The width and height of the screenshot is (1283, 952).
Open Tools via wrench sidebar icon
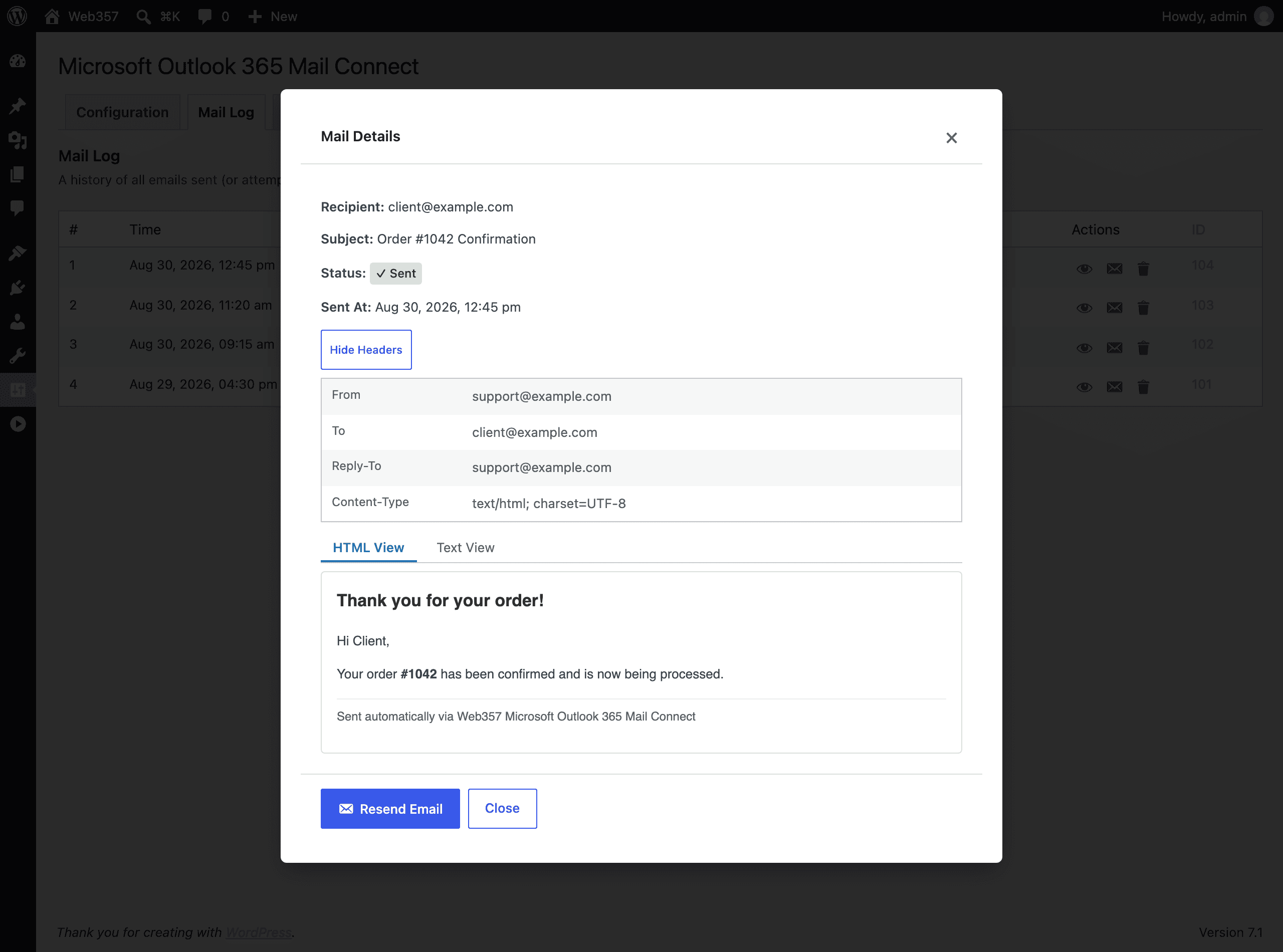pyautogui.click(x=18, y=356)
